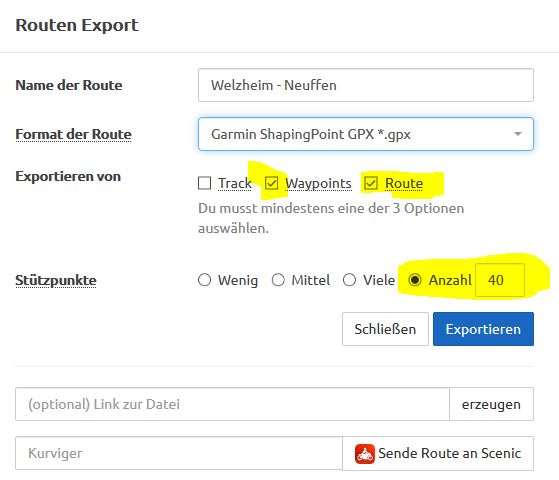Click the red Scenic motorcycle icon
The width and height of the screenshot is (559, 480).
click(365, 454)
